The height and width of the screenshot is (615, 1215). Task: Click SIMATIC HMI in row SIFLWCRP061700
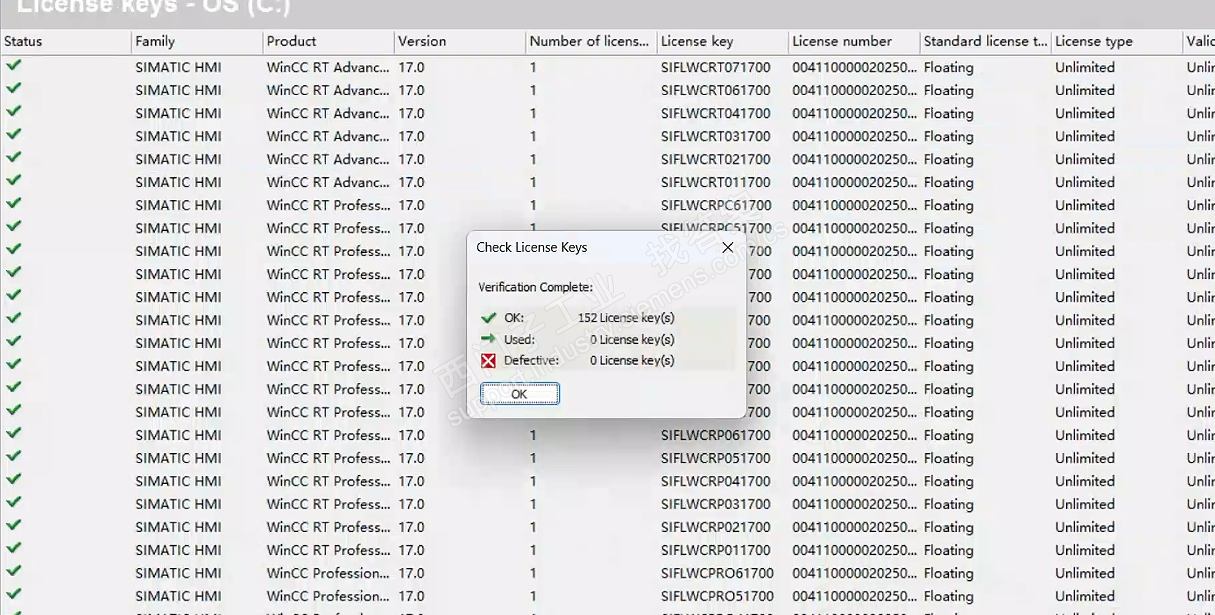point(178,436)
